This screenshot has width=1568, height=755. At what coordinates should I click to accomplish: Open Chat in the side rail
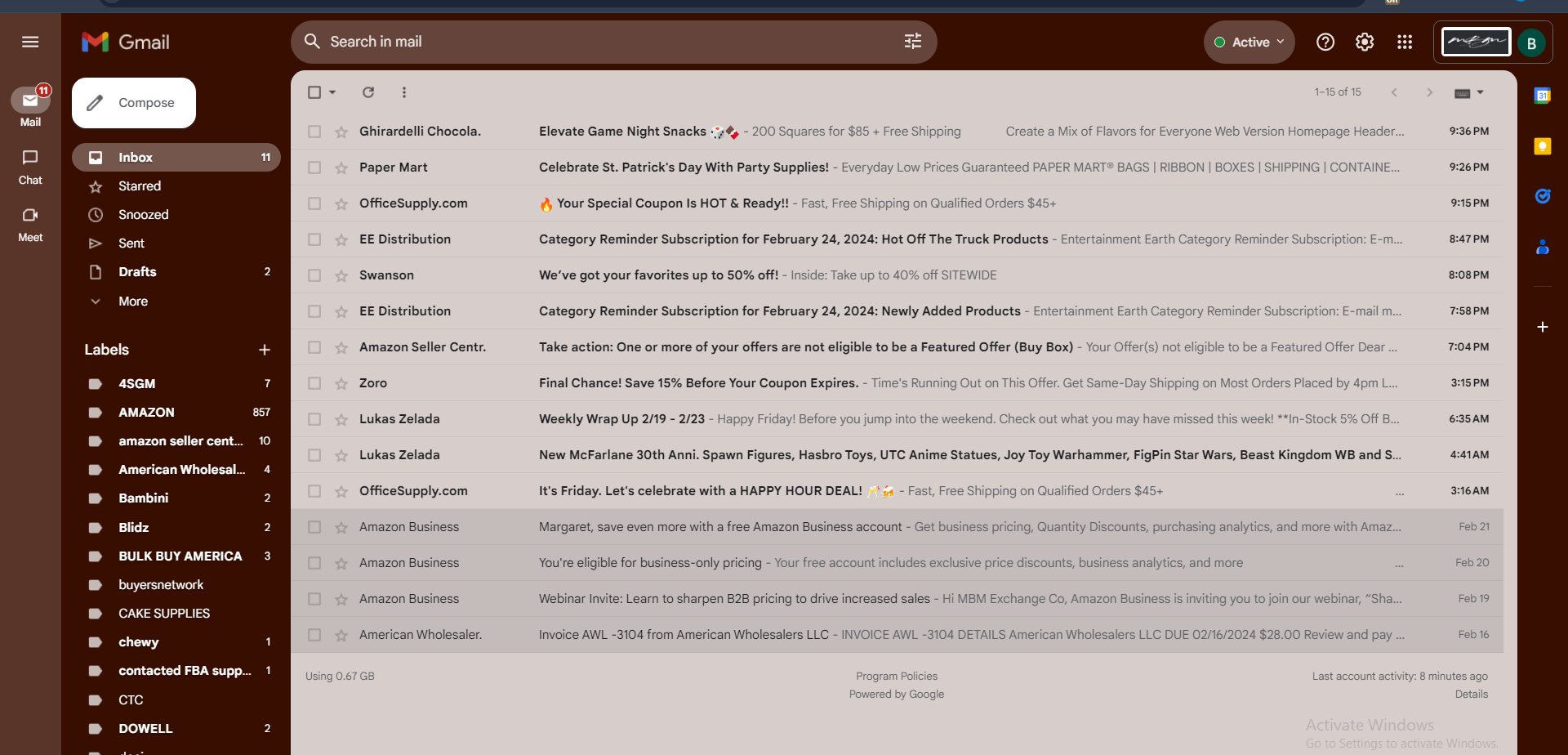click(x=30, y=167)
